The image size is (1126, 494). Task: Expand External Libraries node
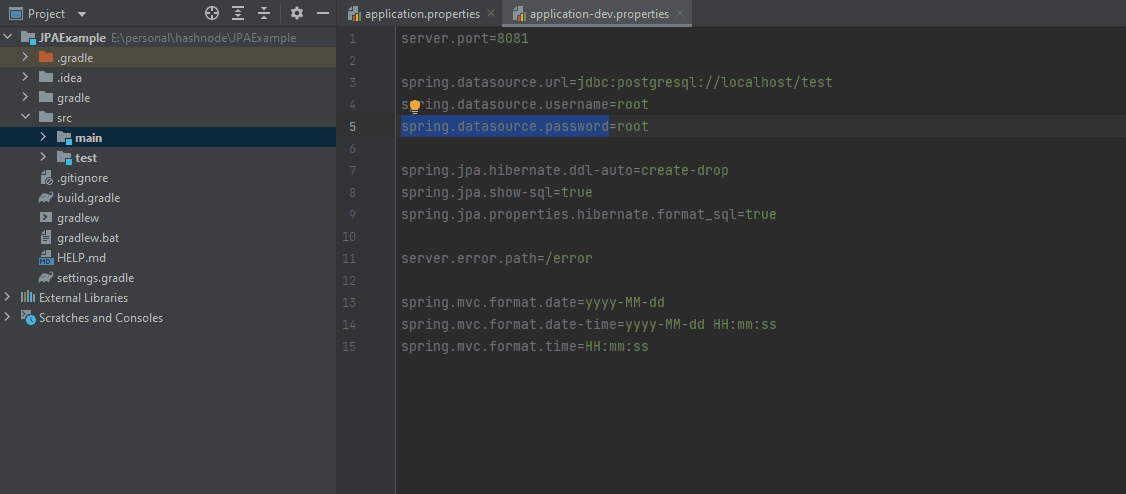click(x=8, y=298)
